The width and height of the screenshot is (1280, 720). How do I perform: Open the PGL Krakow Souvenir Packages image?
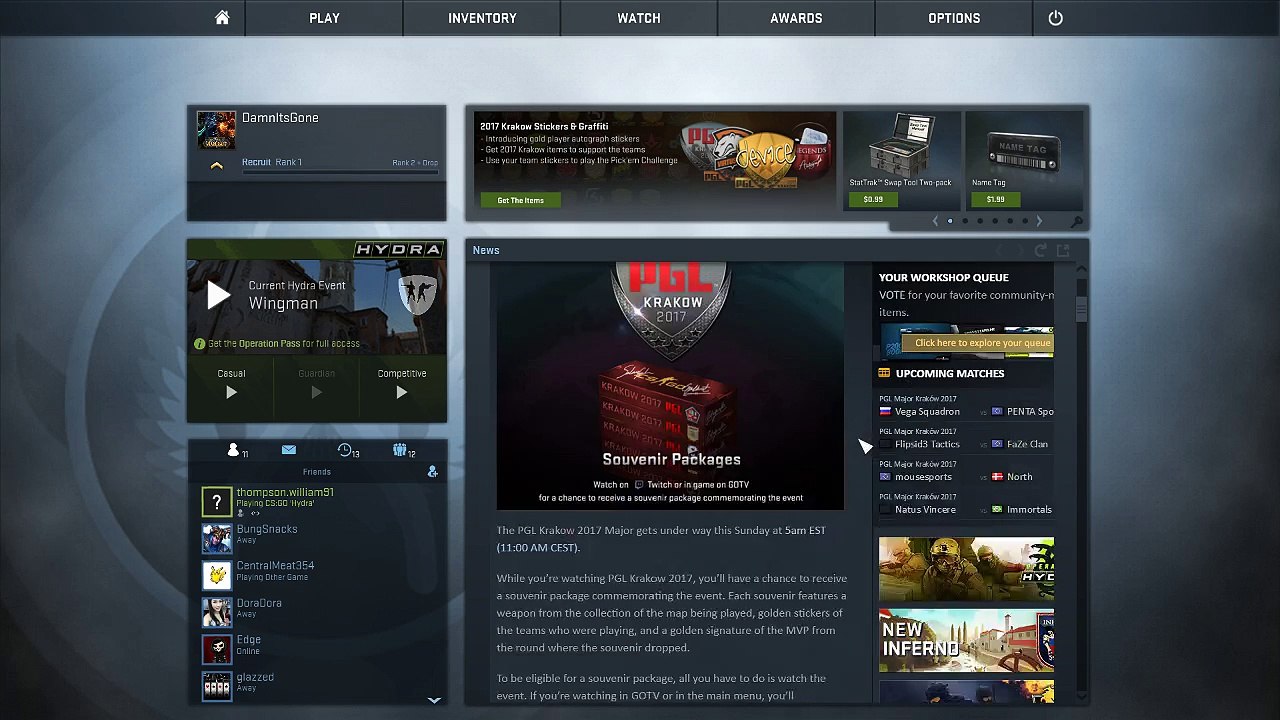(x=670, y=386)
